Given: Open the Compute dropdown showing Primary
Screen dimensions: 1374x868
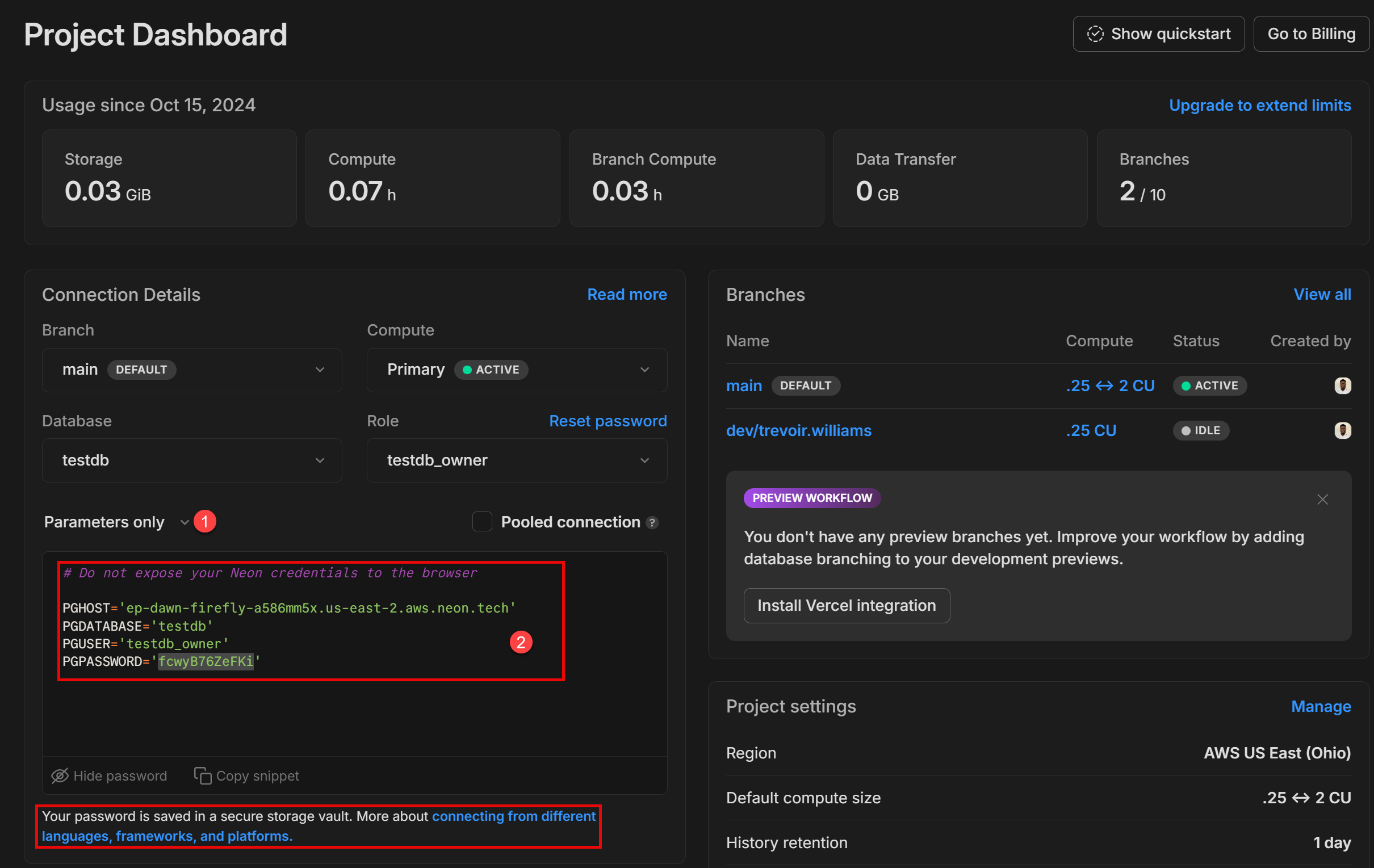Looking at the screenshot, I should (517, 370).
